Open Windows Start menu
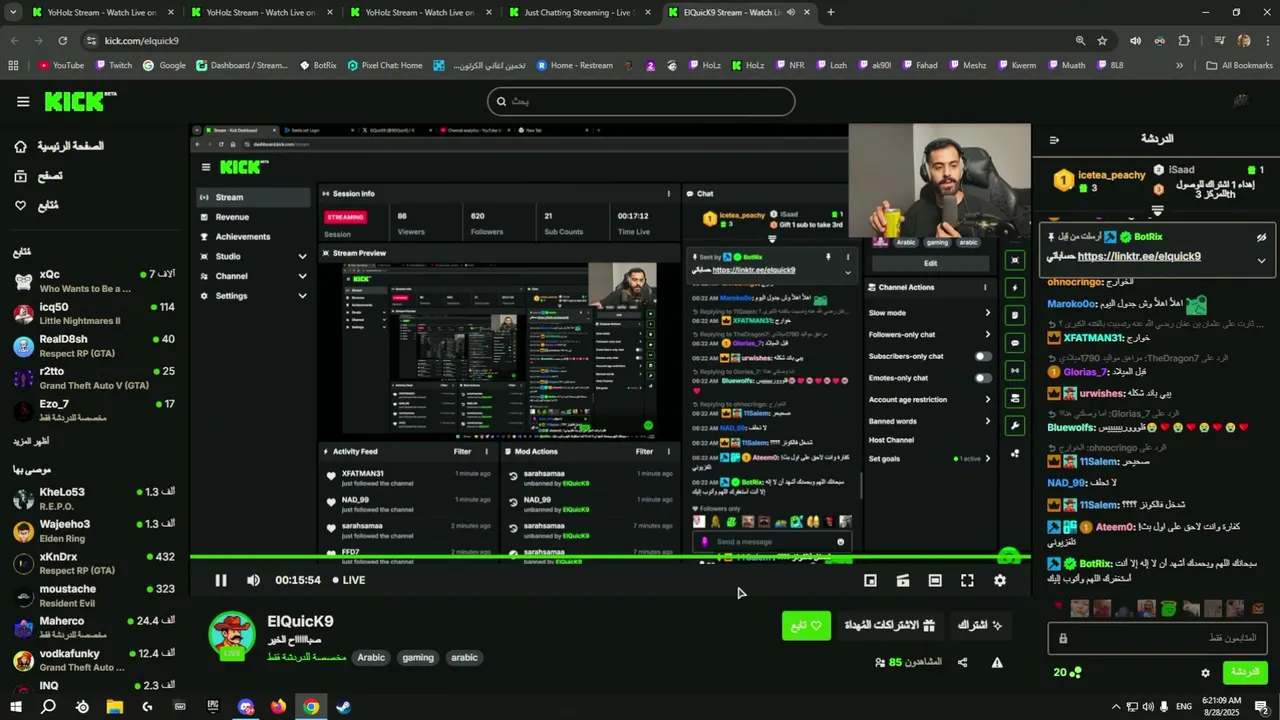Viewport: 1280px width, 720px height. coord(14,707)
